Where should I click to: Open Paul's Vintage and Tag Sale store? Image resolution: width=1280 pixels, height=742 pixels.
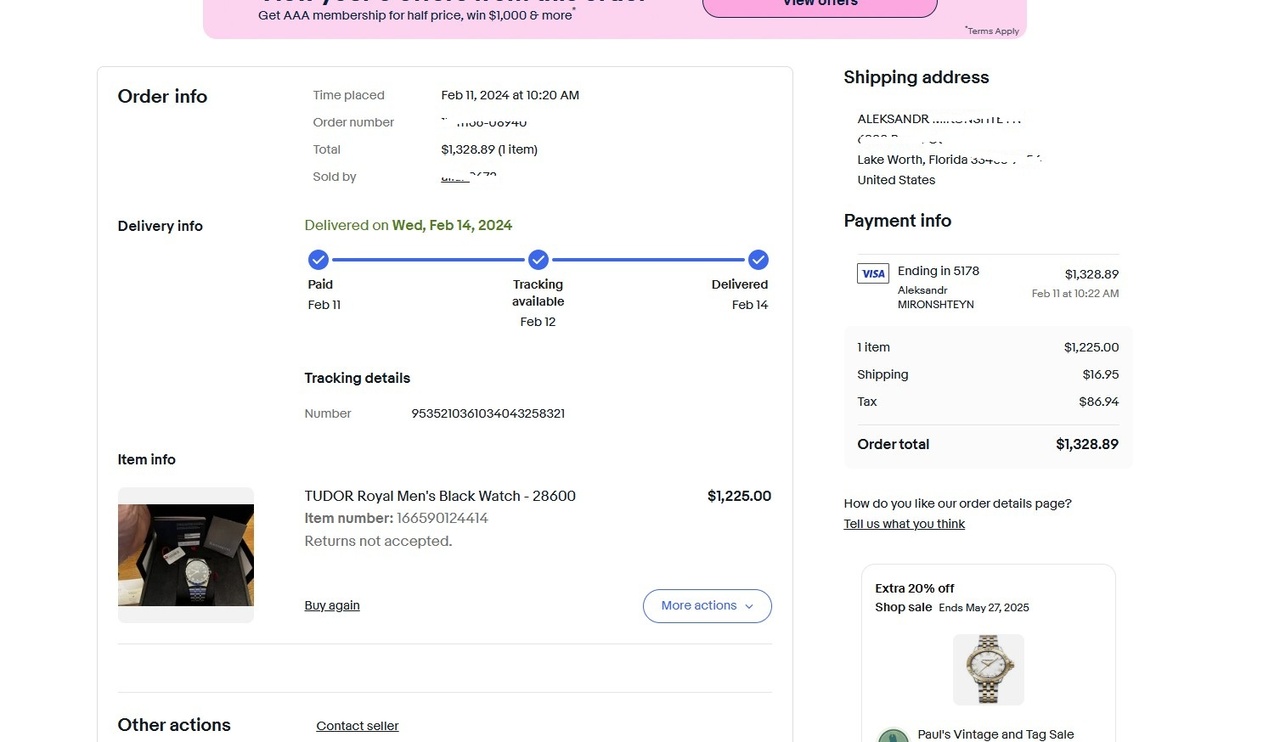pyautogui.click(x=995, y=735)
